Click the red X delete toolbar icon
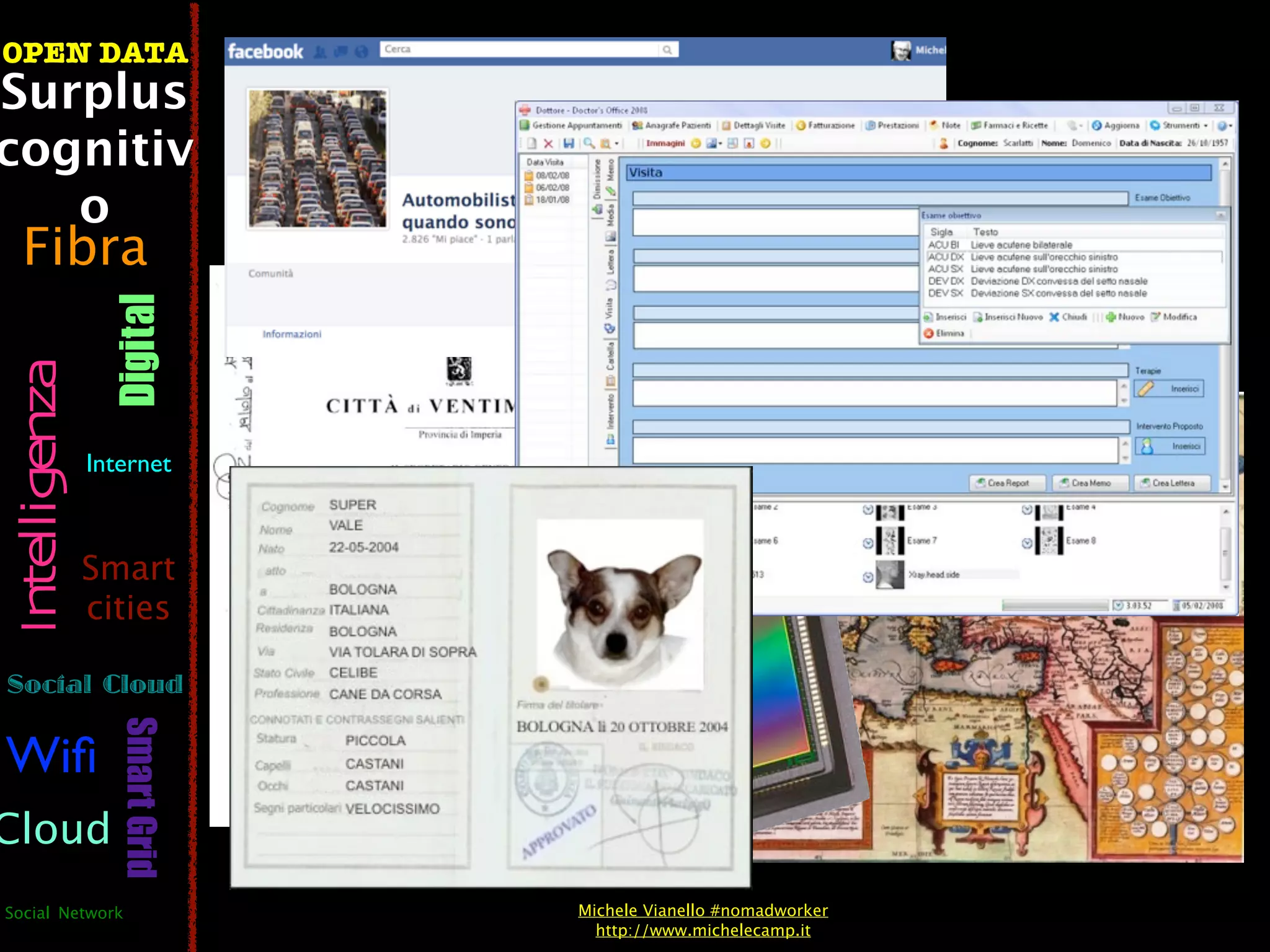The width and height of the screenshot is (1270, 952). coord(548,144)
